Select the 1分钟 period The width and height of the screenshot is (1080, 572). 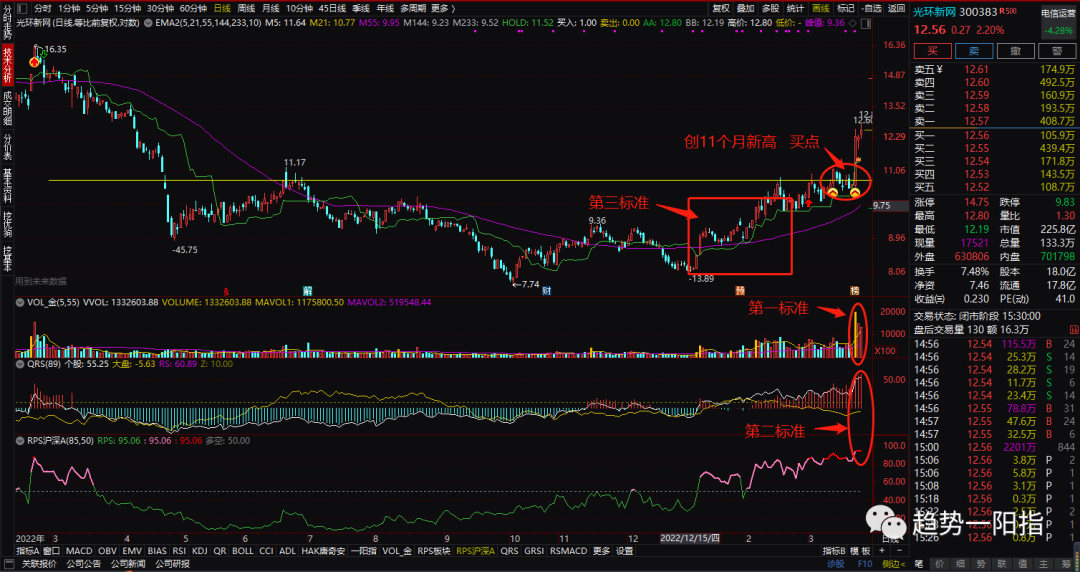[x=69, y=9]
